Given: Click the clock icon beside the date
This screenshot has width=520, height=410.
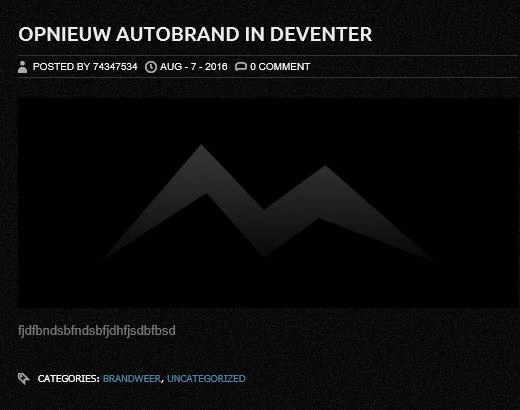Looking at the screenshot, I should point(151,67).
